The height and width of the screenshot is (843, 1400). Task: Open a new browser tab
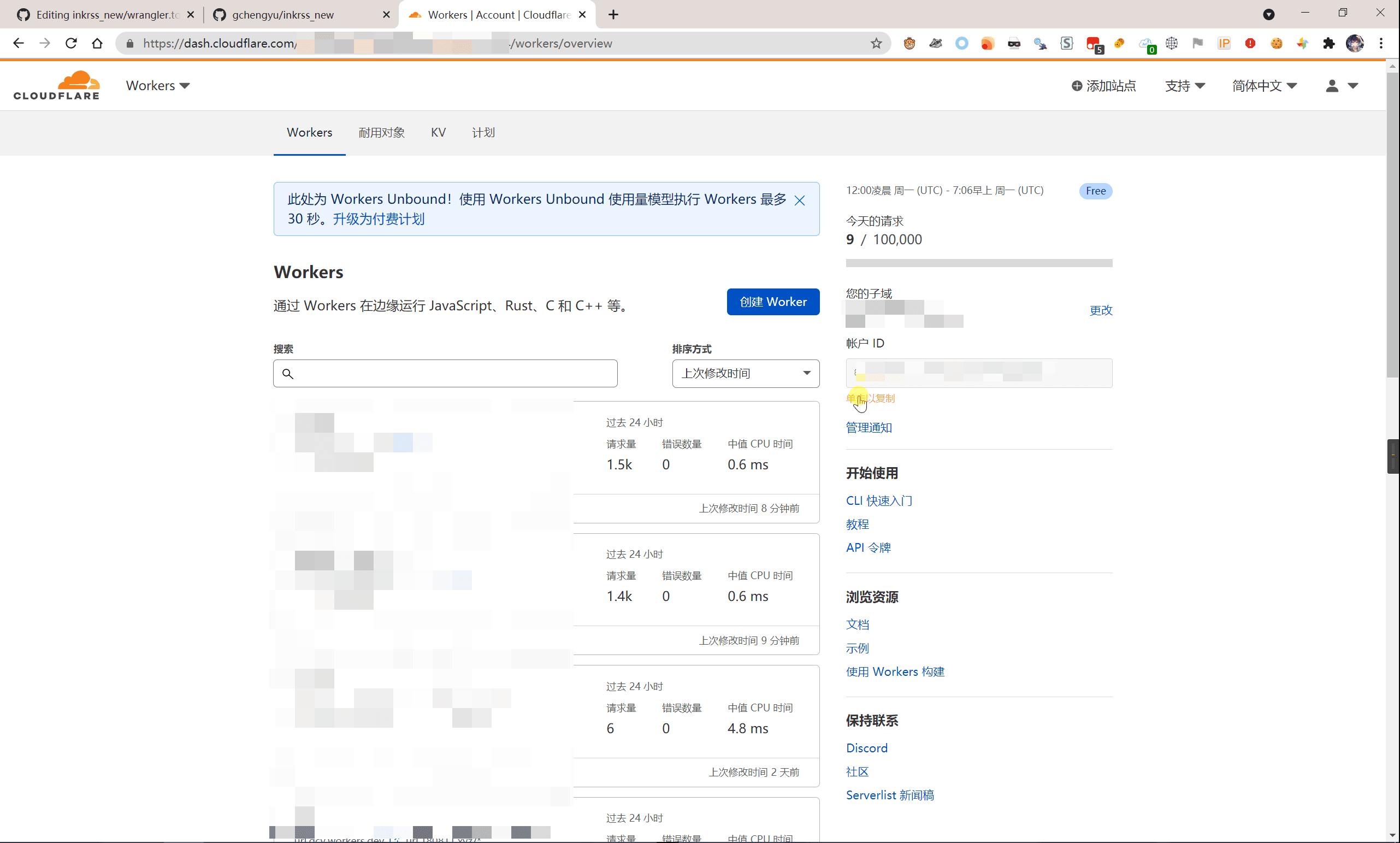(x=613, y=15)
